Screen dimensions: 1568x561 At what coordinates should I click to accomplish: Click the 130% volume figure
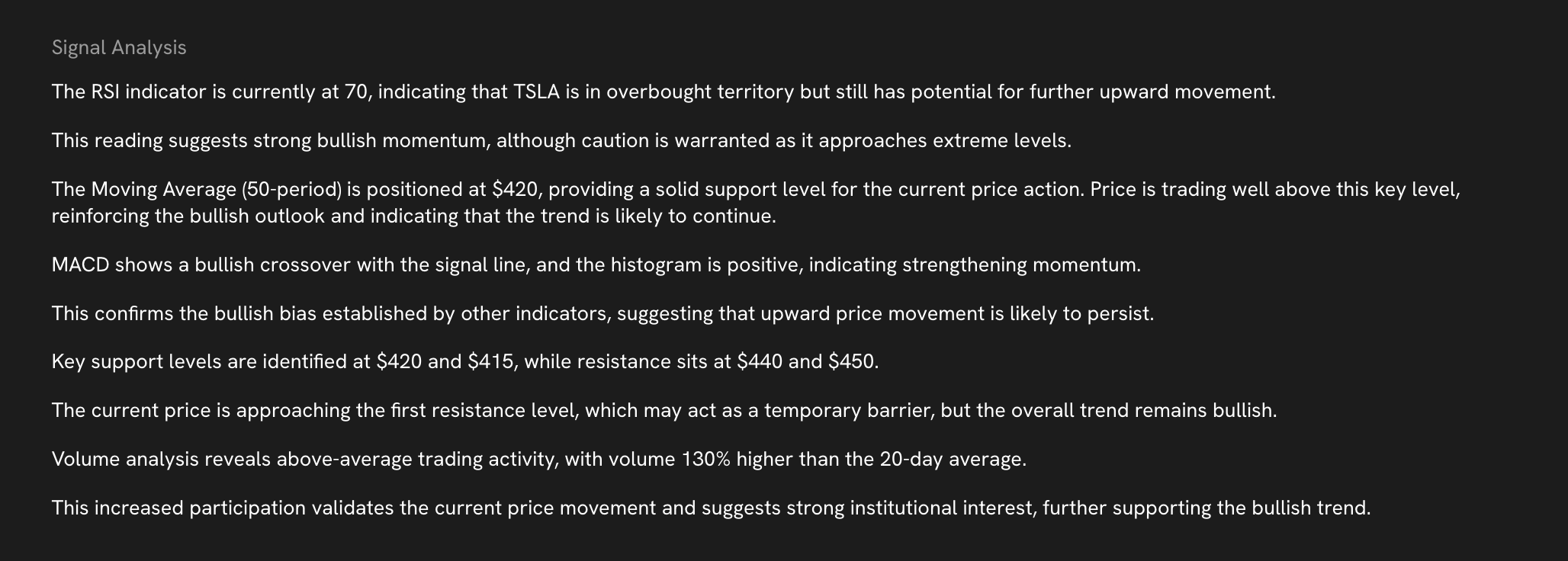click(x=706, y=460)
